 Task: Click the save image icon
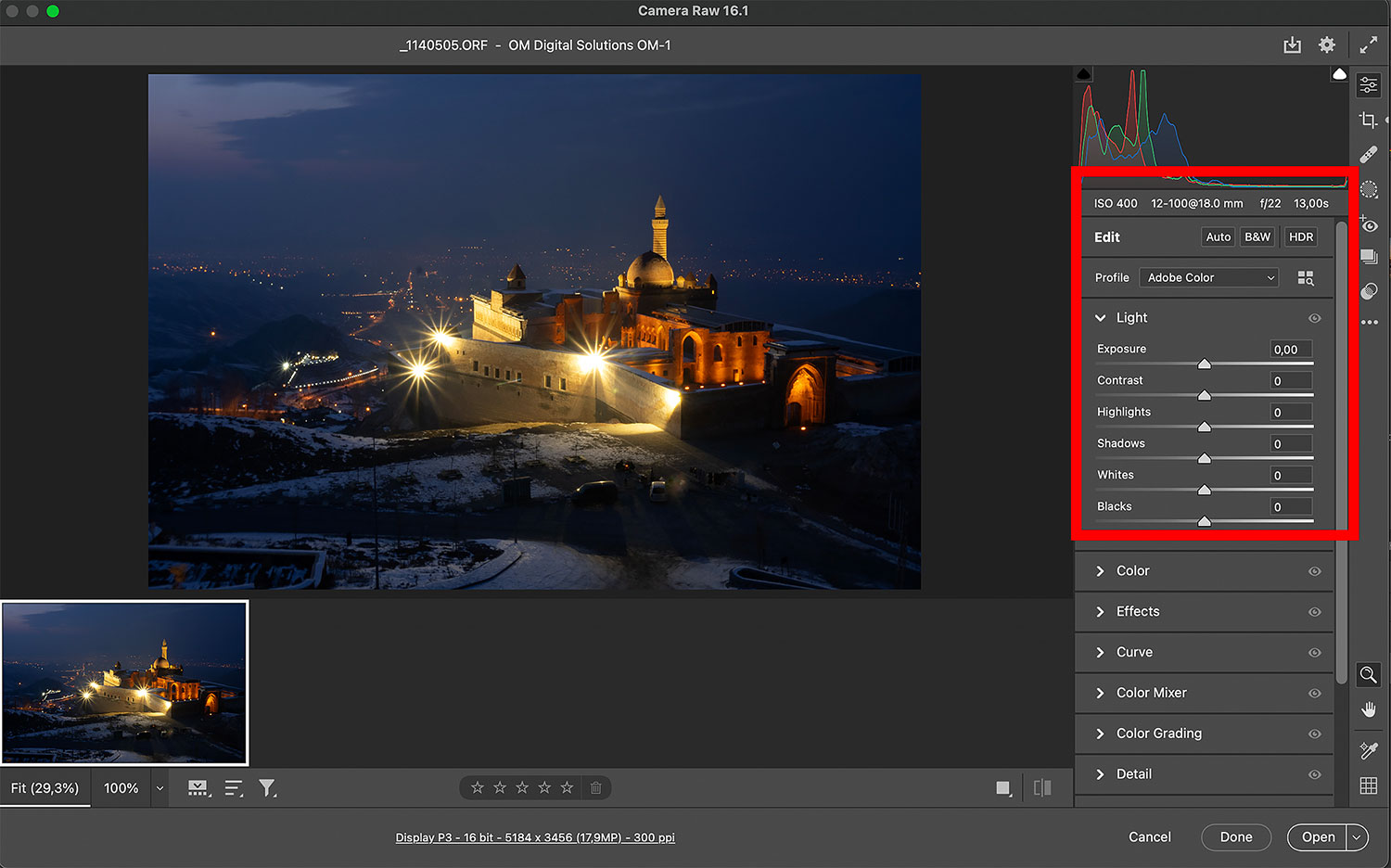pos(1292,45)
